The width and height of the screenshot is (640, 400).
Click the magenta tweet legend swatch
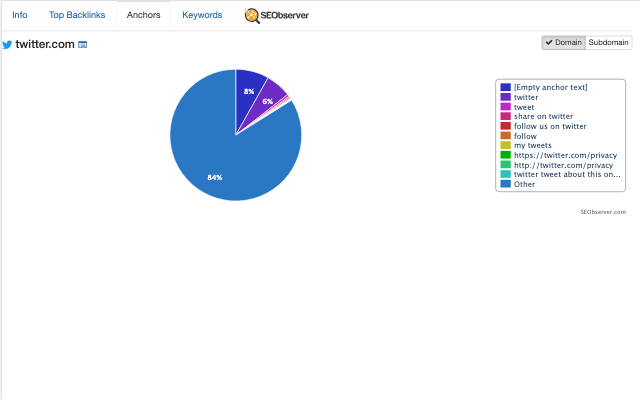tap(505, 107)
